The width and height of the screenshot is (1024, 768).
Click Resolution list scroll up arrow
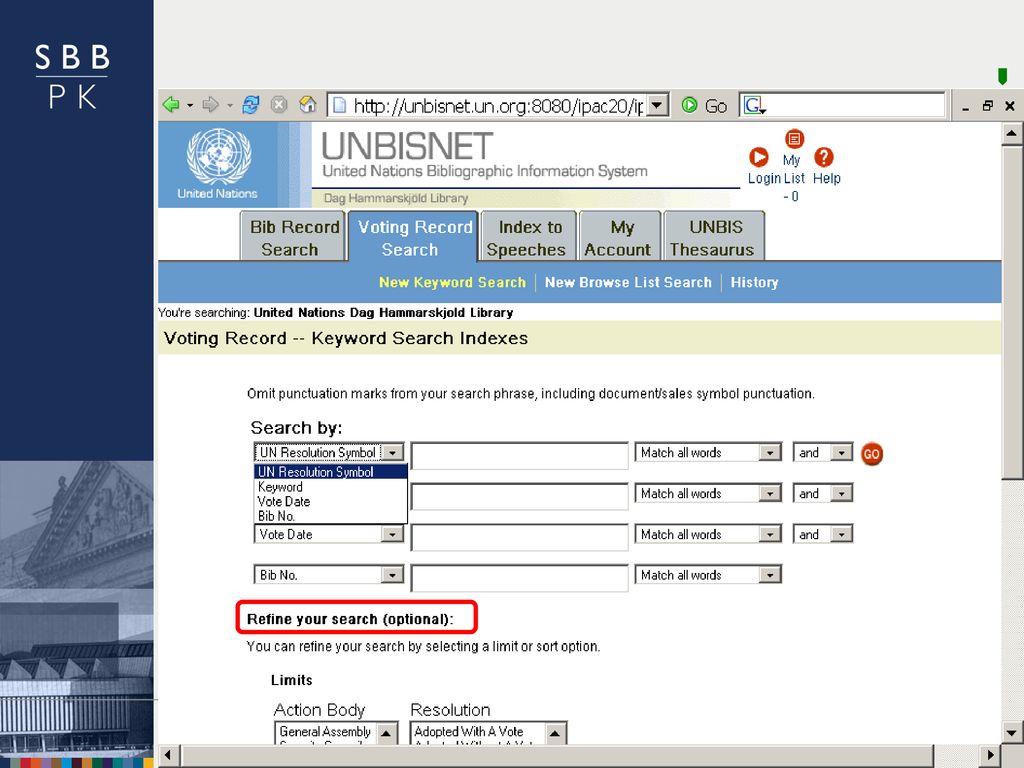pyautogui.click(x=554, y=733)
